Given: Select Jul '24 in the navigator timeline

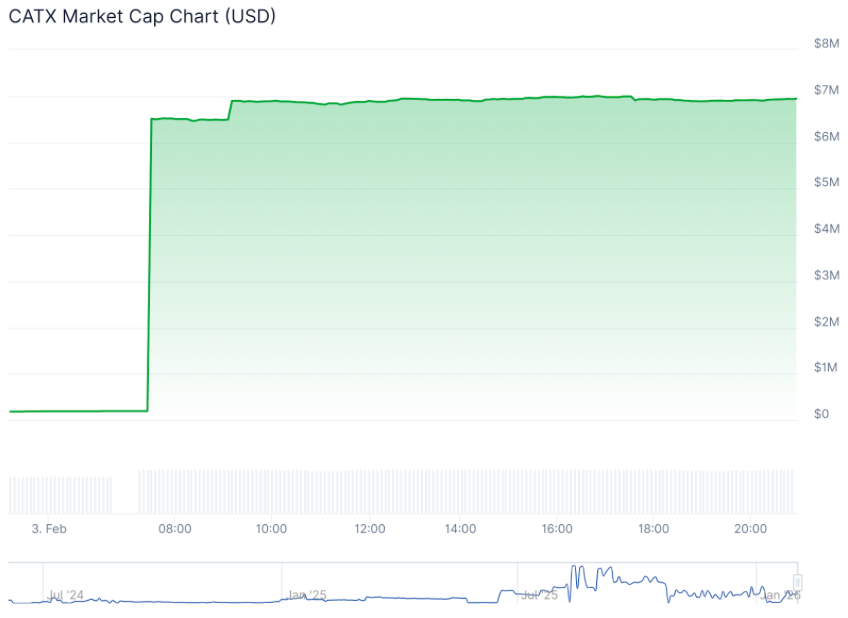Looking at the screenshot, I should point(66,595).
